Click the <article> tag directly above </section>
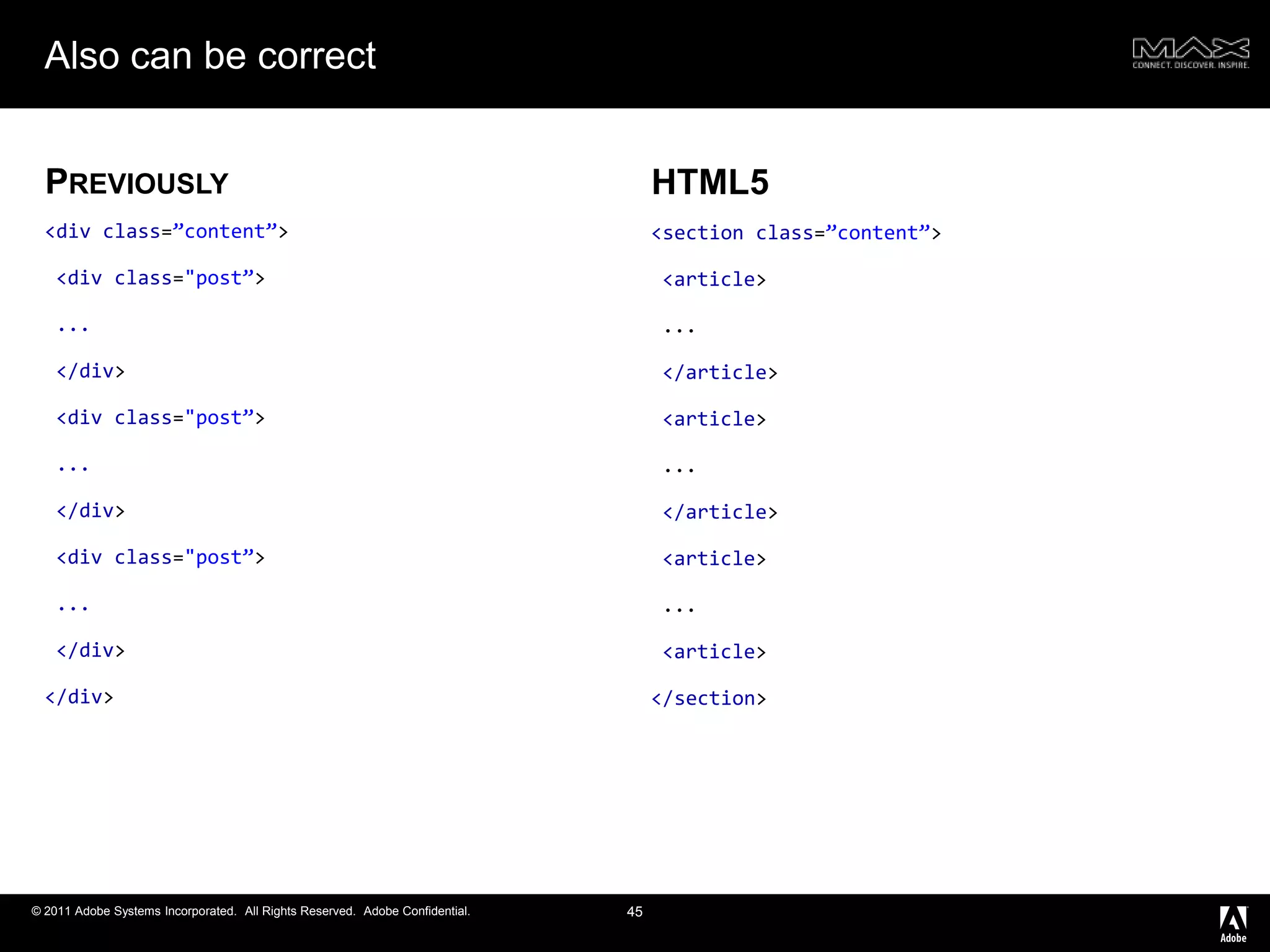This screenshot has height=952, width=1270. click(714, 652)
